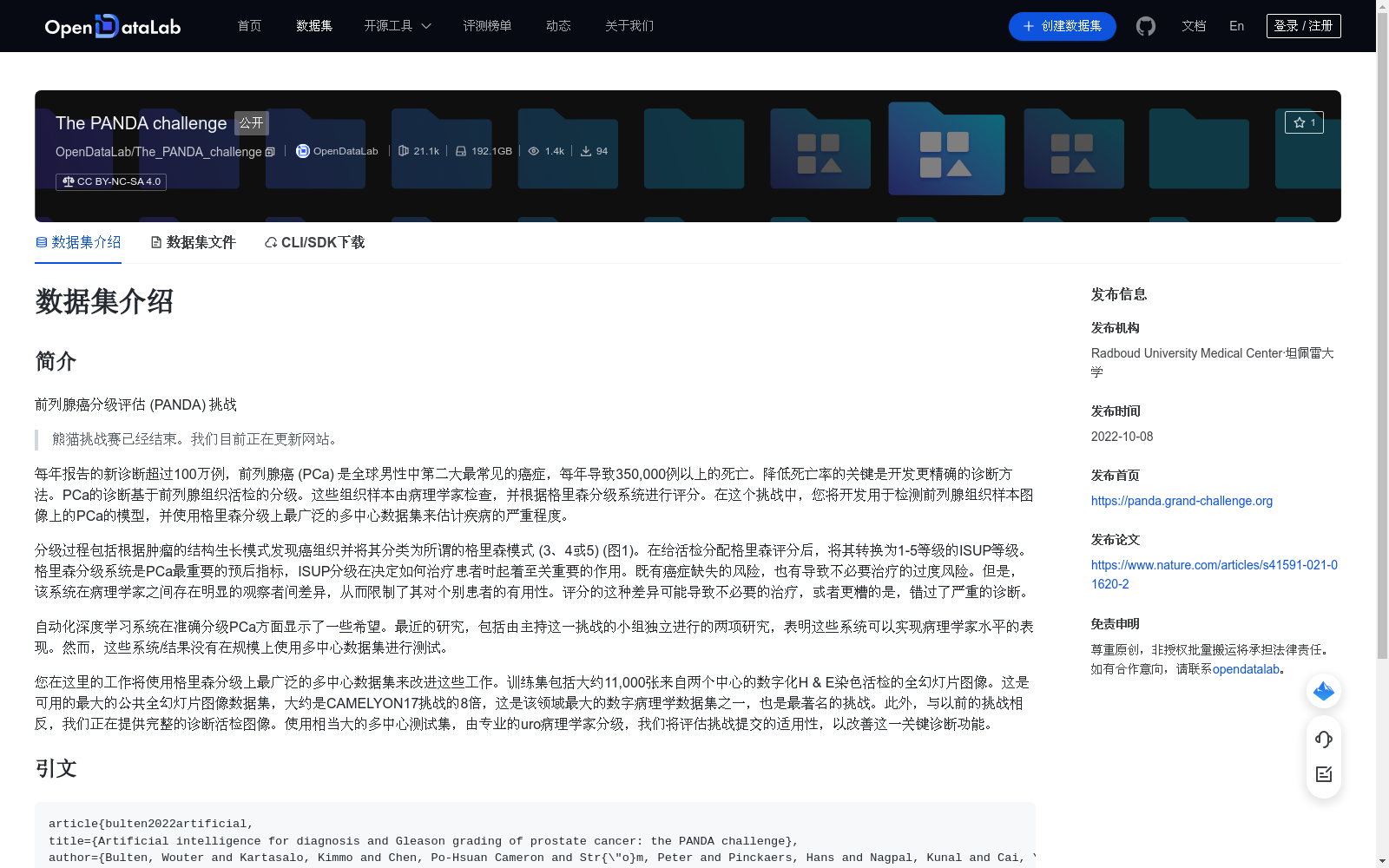Click the scrollbar down arrow
This screenshot has height=868, width=1389.
1382,861
